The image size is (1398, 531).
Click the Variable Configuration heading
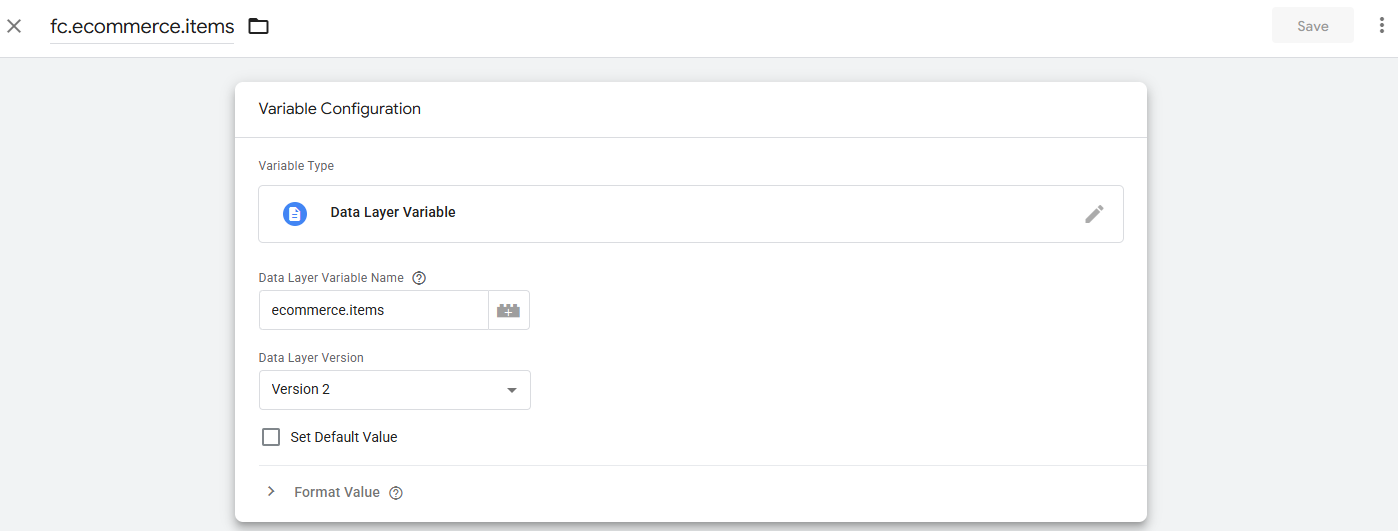pos(340,109)
